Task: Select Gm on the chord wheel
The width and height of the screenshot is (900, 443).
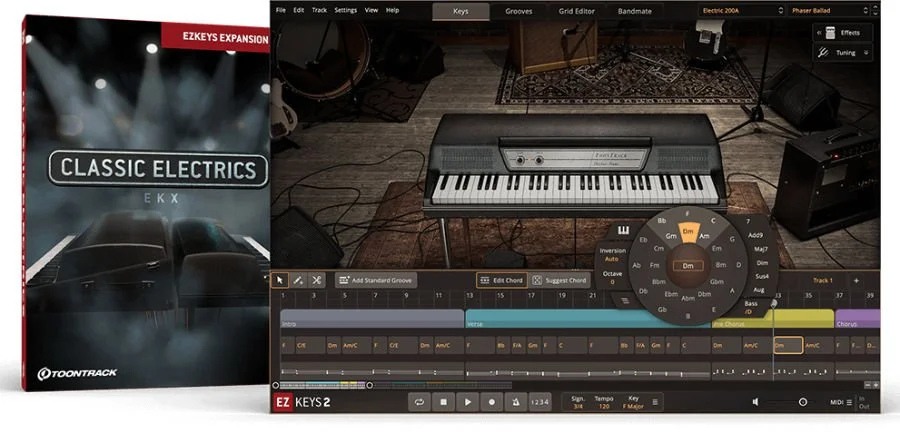Action: (x=671, y=236)
